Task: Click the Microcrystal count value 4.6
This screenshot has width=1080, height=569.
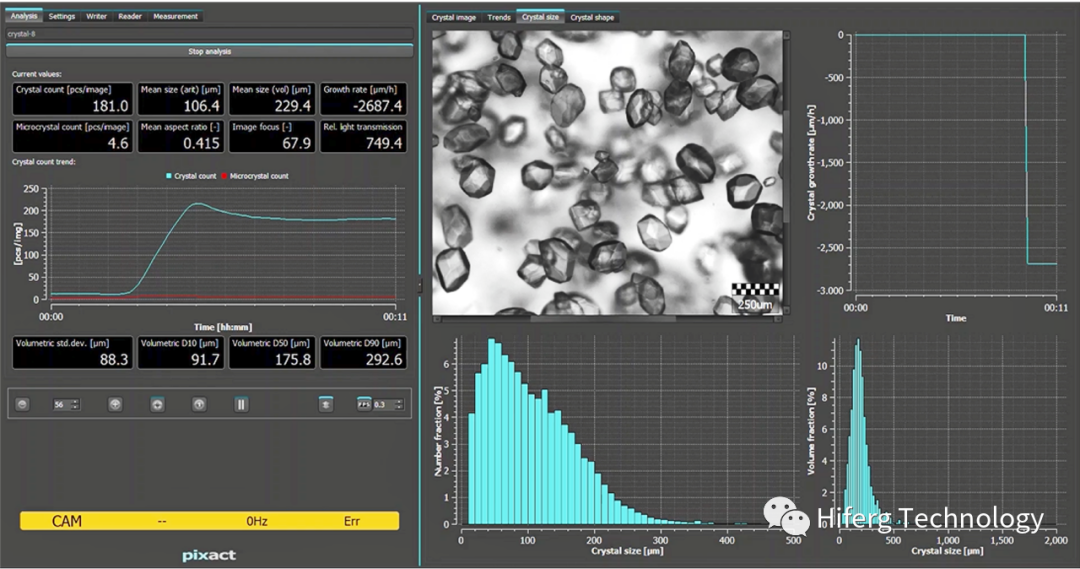Action: click(118, 143)
